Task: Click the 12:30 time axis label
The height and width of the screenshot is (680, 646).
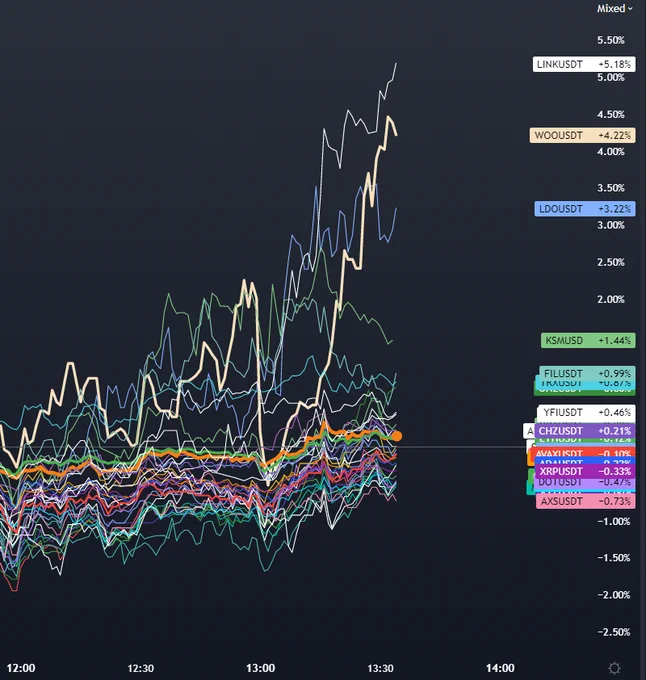Action: [x=140, y=668]
